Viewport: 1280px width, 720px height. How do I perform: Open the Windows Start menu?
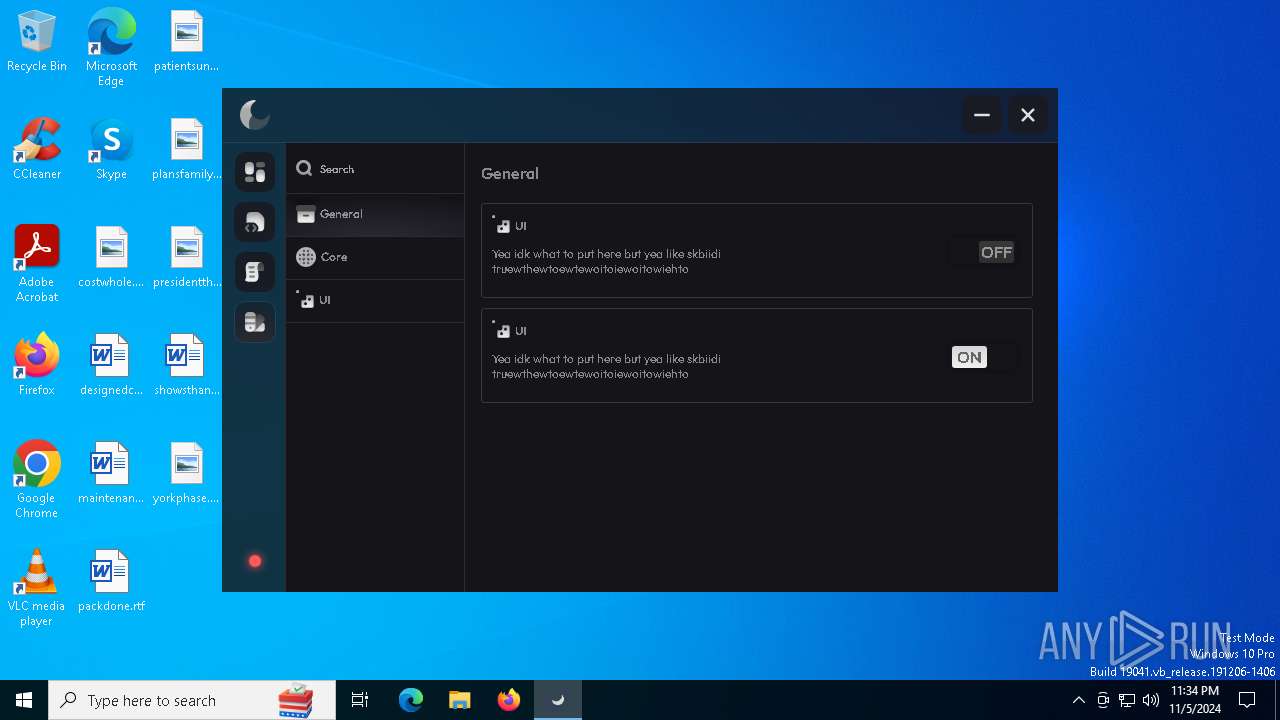24,700
